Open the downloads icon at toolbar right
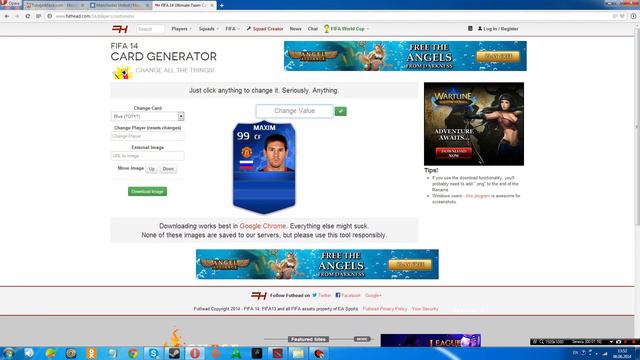 tap(633, 16)
